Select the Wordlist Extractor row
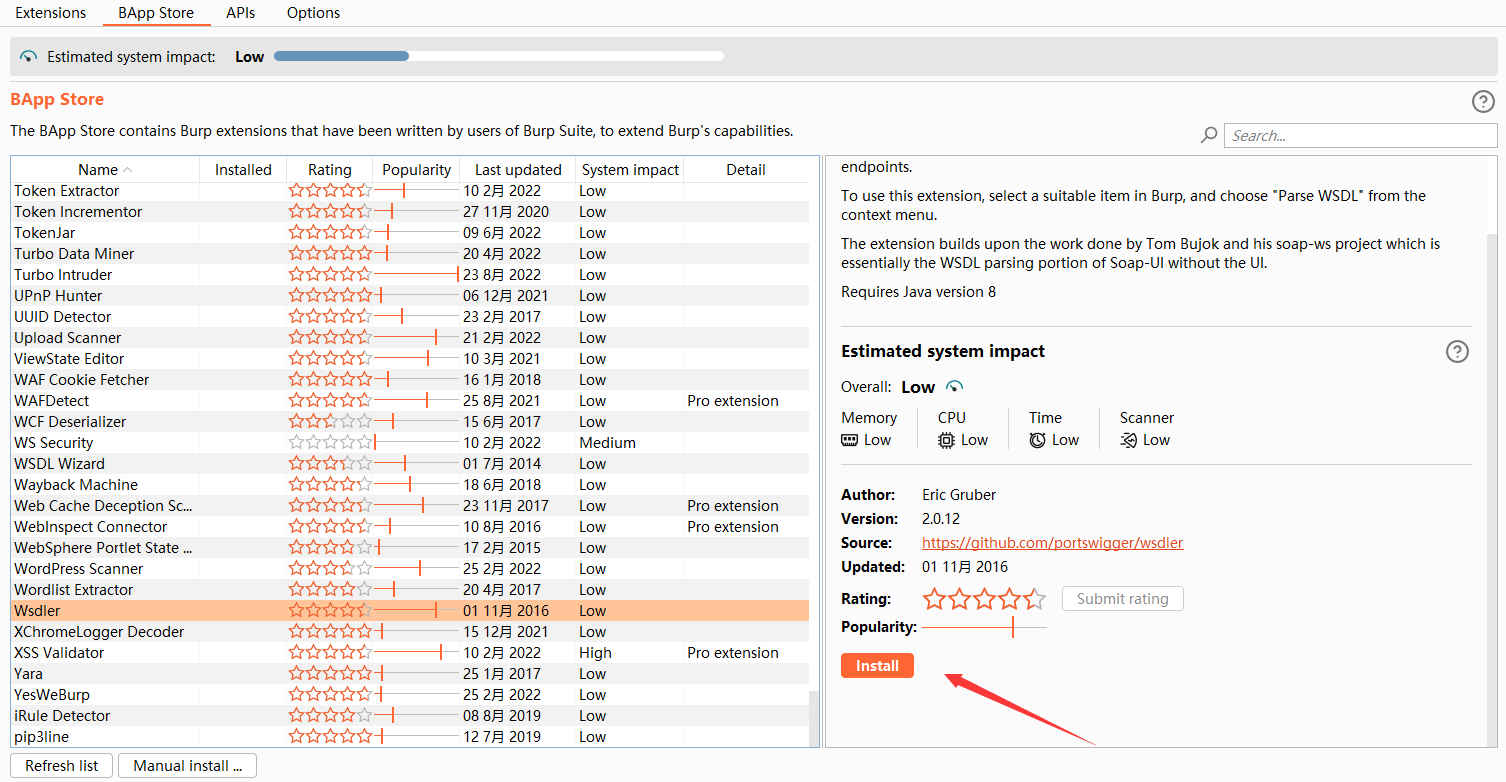Viewport: 1506px width, 782px height. pyautogui.click(x=410, y=589)
